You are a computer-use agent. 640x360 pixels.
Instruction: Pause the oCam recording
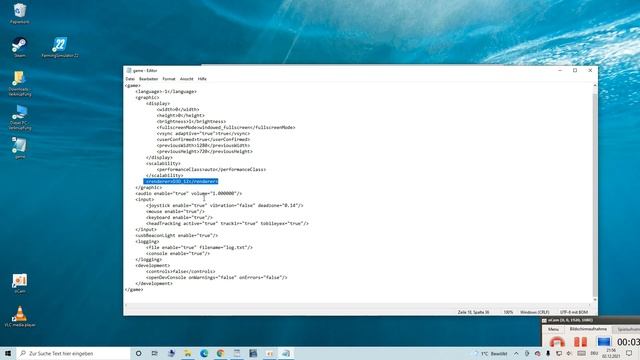click(x=580, y=341)
